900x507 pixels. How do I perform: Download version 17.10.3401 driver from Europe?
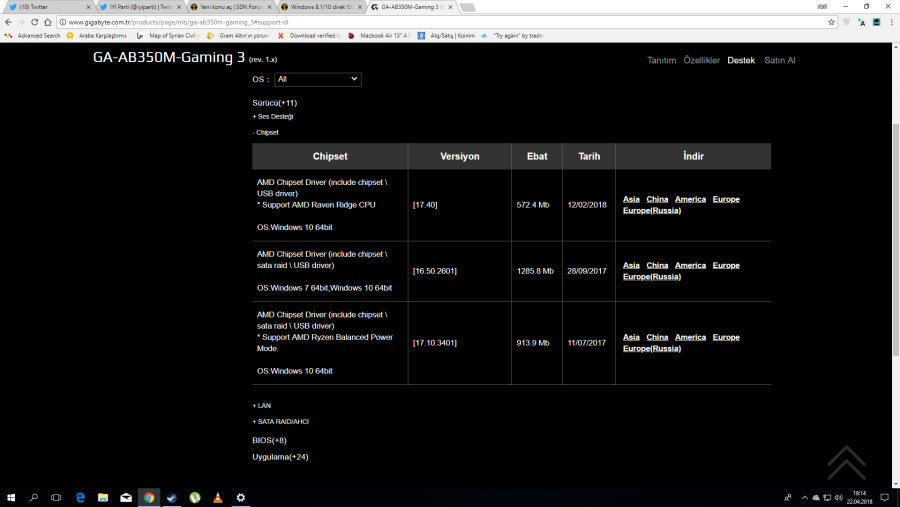pyautogui.click(x=726, y=337)
